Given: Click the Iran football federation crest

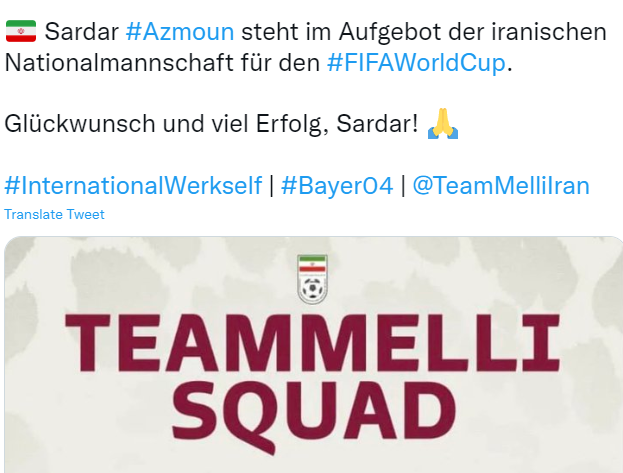Looking at the screenshot, I should point(312,279).
